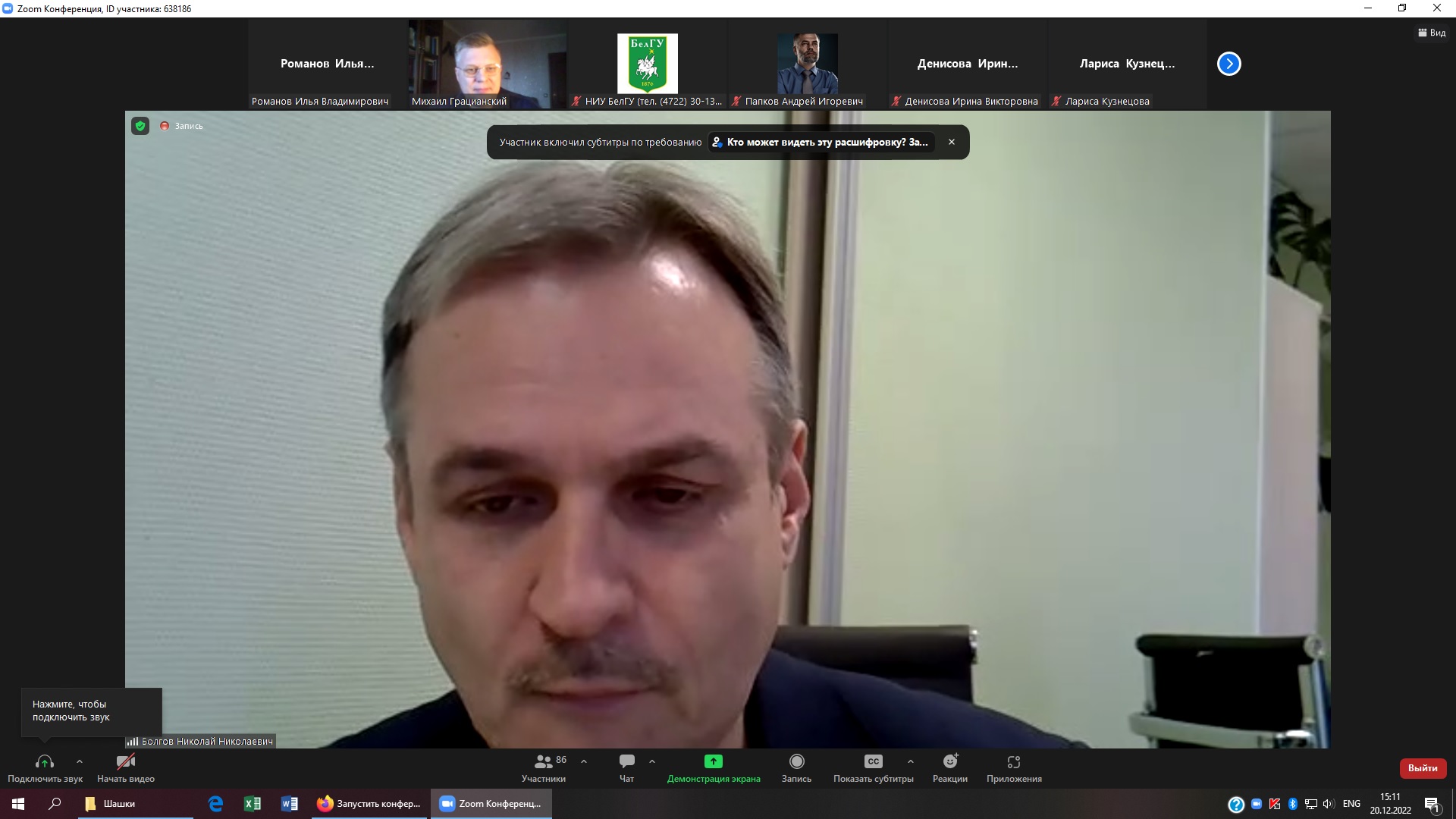Click the green encryption shield icon
Viewport: 1456px width, 819px height.
[140, 126]
